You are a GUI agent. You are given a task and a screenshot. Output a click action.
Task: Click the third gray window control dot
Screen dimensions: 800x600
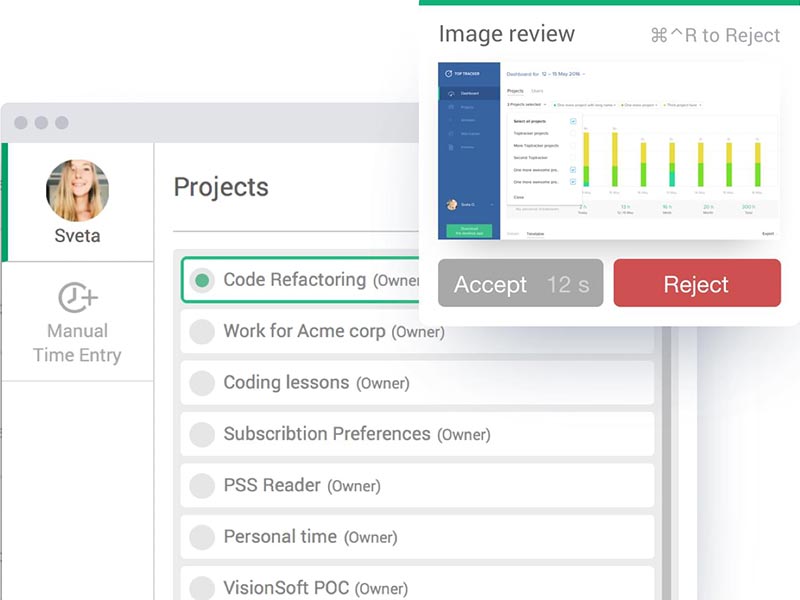(x=61, y=122)
